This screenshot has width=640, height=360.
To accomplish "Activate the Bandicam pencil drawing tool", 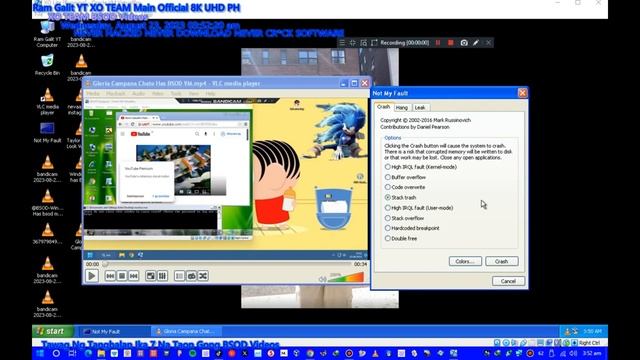I will click(476, 42).
